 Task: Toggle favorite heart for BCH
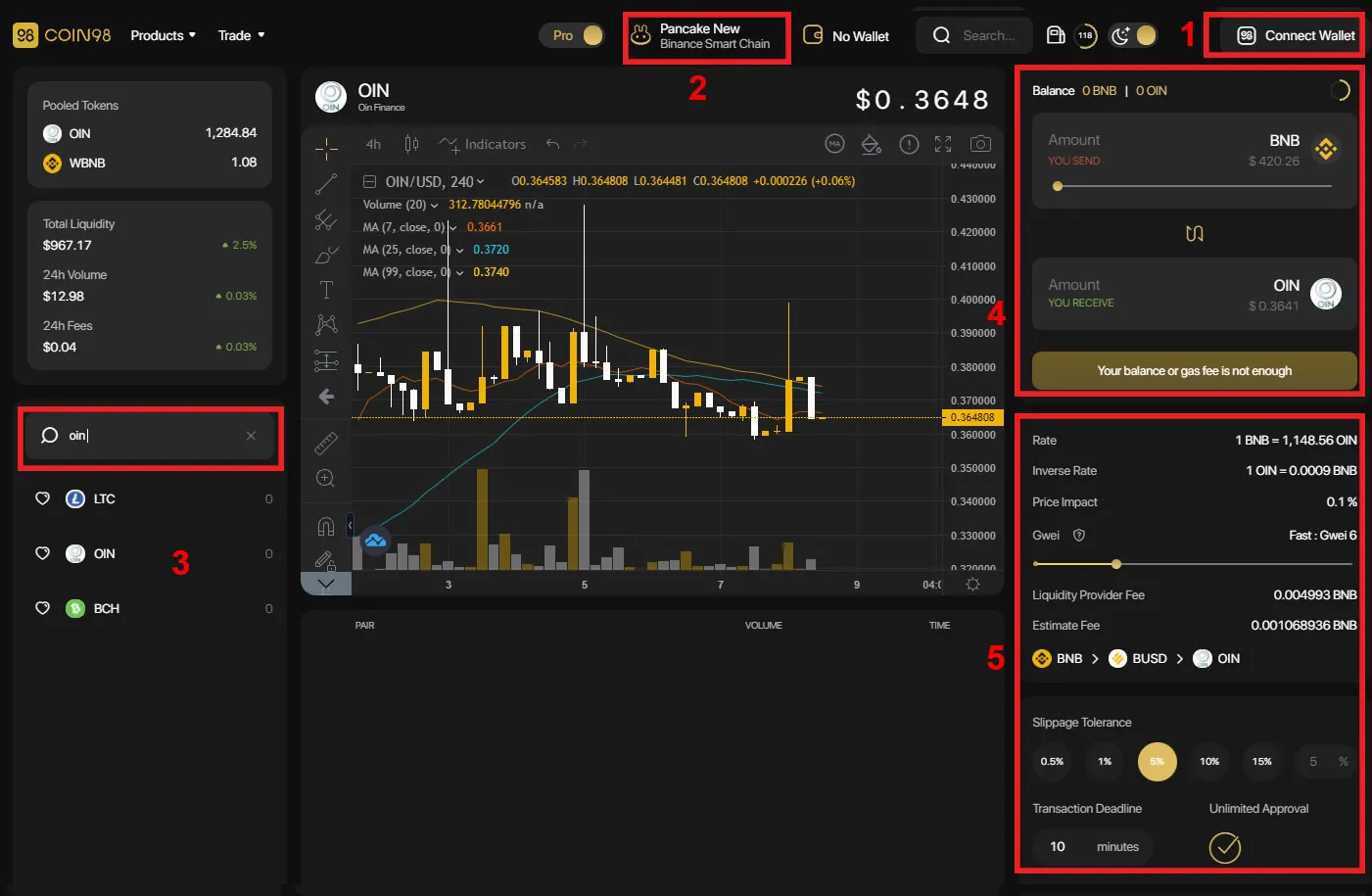[x=42, y=608]
